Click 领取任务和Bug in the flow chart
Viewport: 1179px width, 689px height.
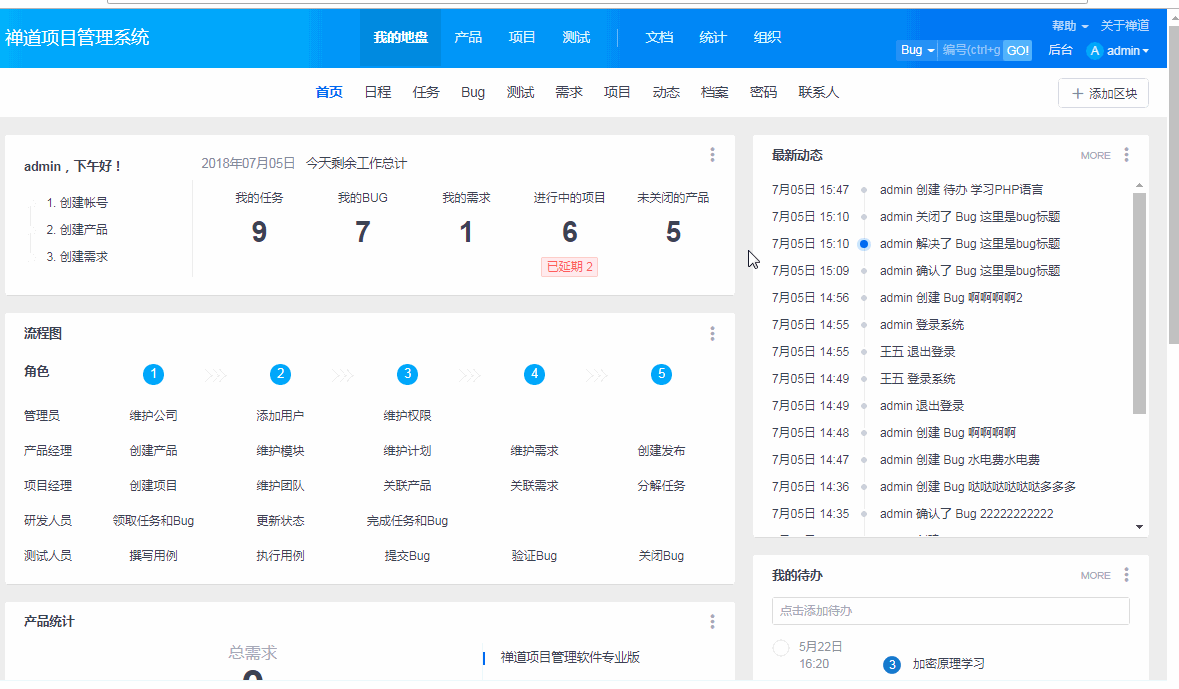click(153, 521)
